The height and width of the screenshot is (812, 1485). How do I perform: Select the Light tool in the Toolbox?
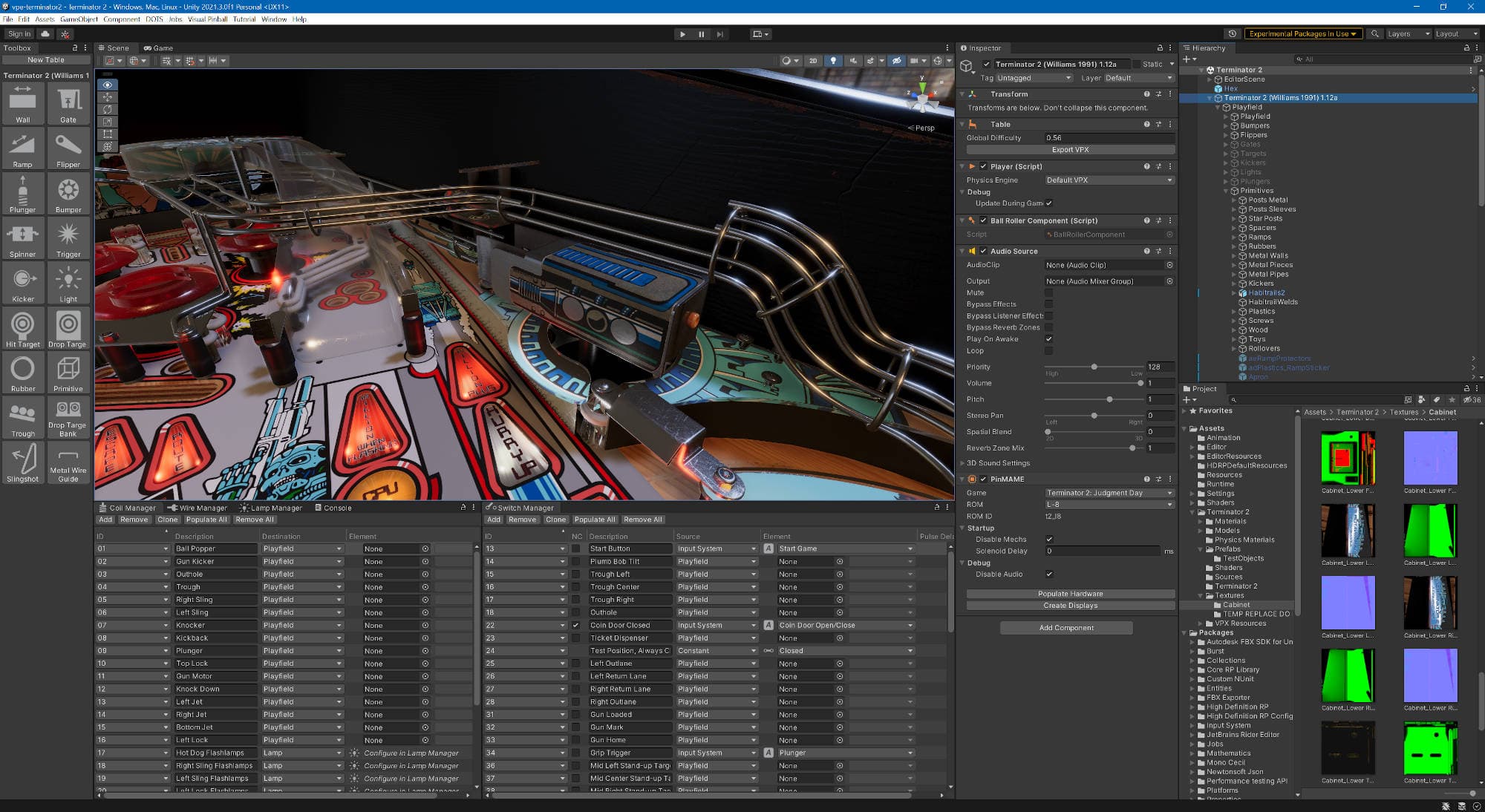(x=68, y=283)
